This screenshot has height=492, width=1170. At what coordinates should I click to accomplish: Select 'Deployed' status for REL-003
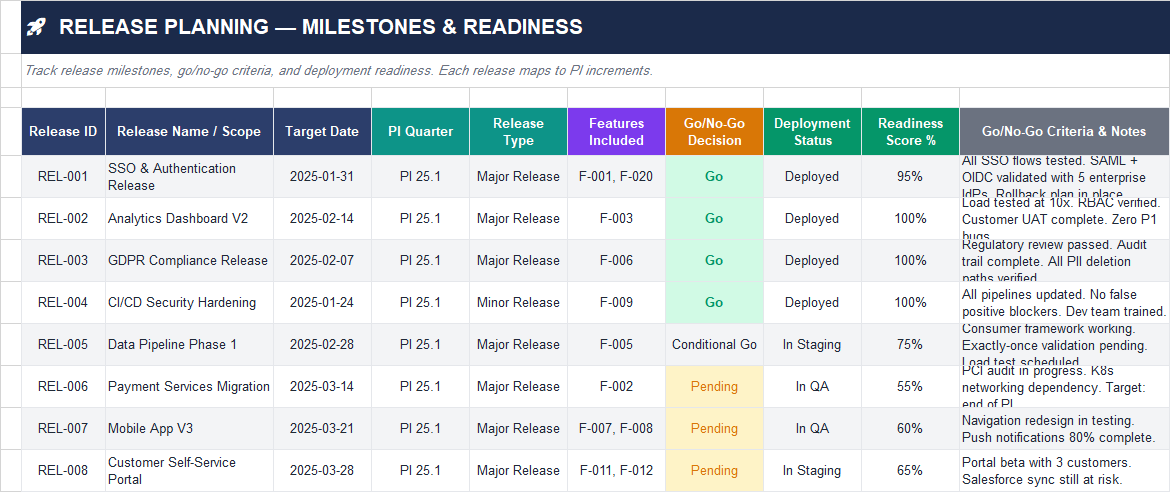813,261
